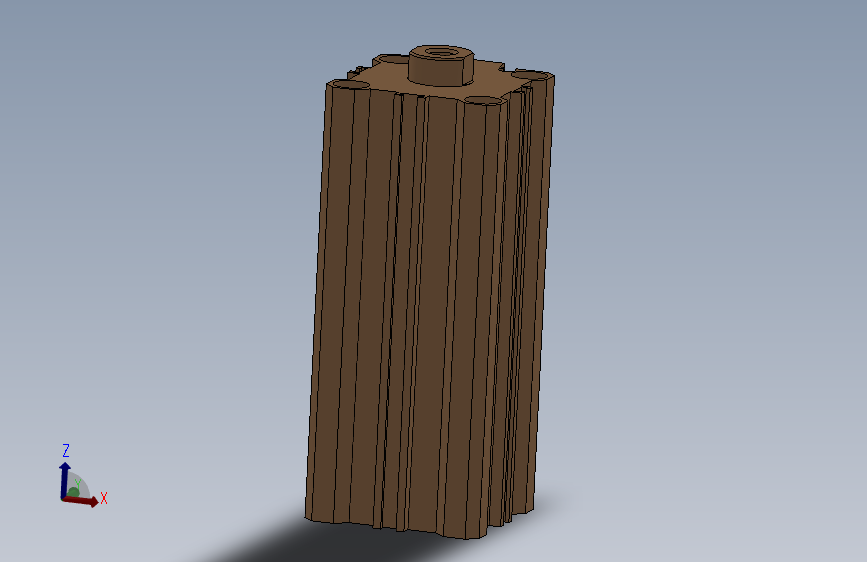867x562 pixels.
Task: Select the threaded hole inside the top boss
Action: coord(441,53)
